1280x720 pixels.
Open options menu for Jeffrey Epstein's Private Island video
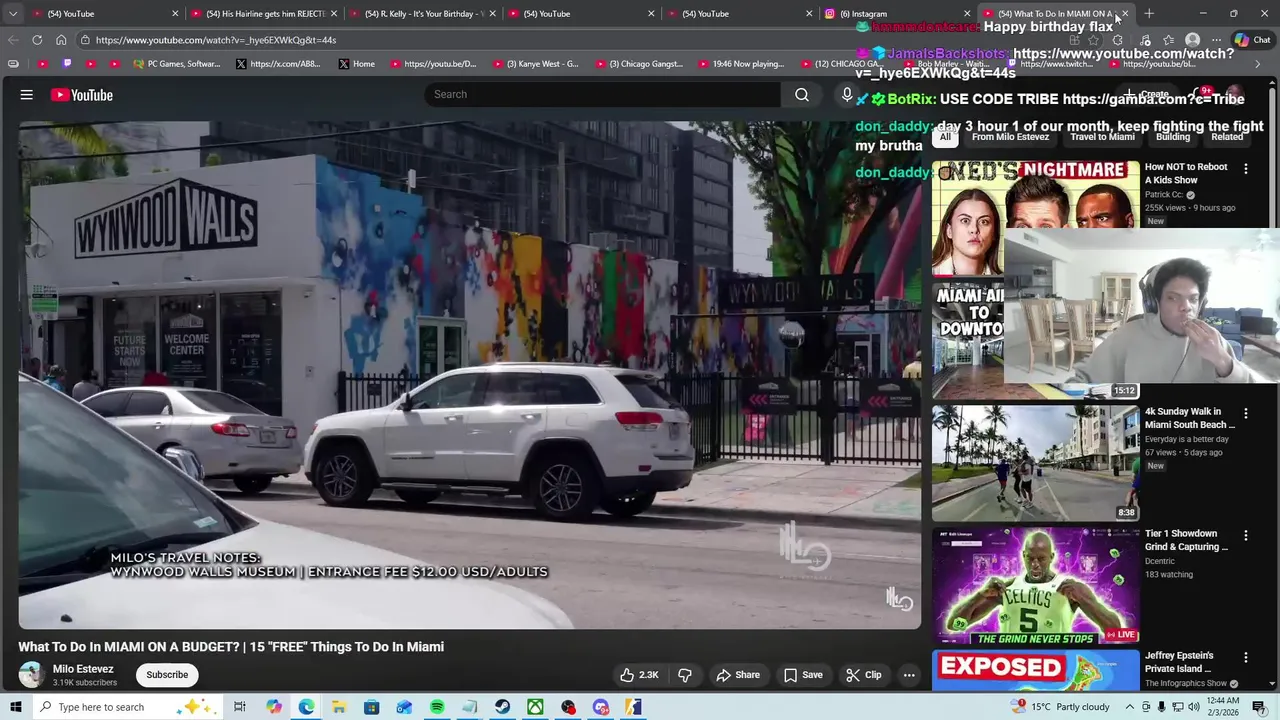tap(1246, 657)
